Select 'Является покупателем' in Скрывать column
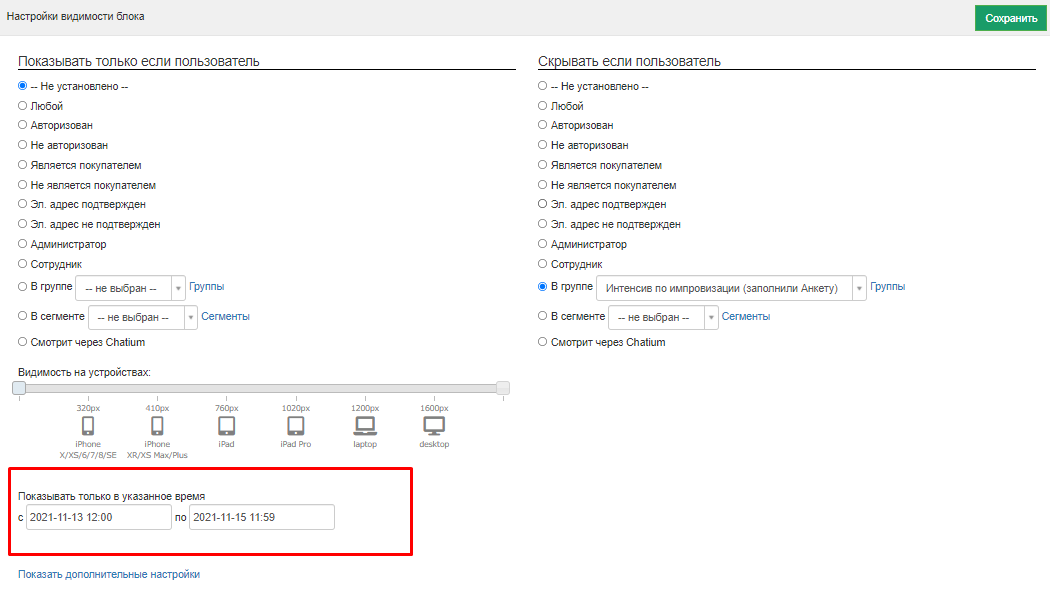Viewport: 1050px width, 592px height. pos(542,165)
